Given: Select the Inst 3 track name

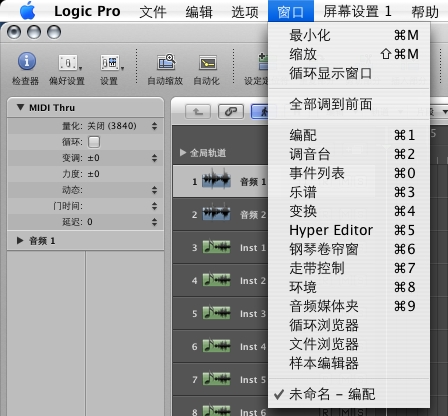Looking at the screenshot, I should click(253, 314).
